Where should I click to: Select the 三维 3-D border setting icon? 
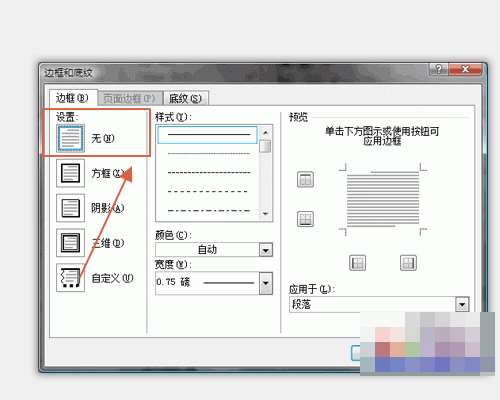[70, 243]
